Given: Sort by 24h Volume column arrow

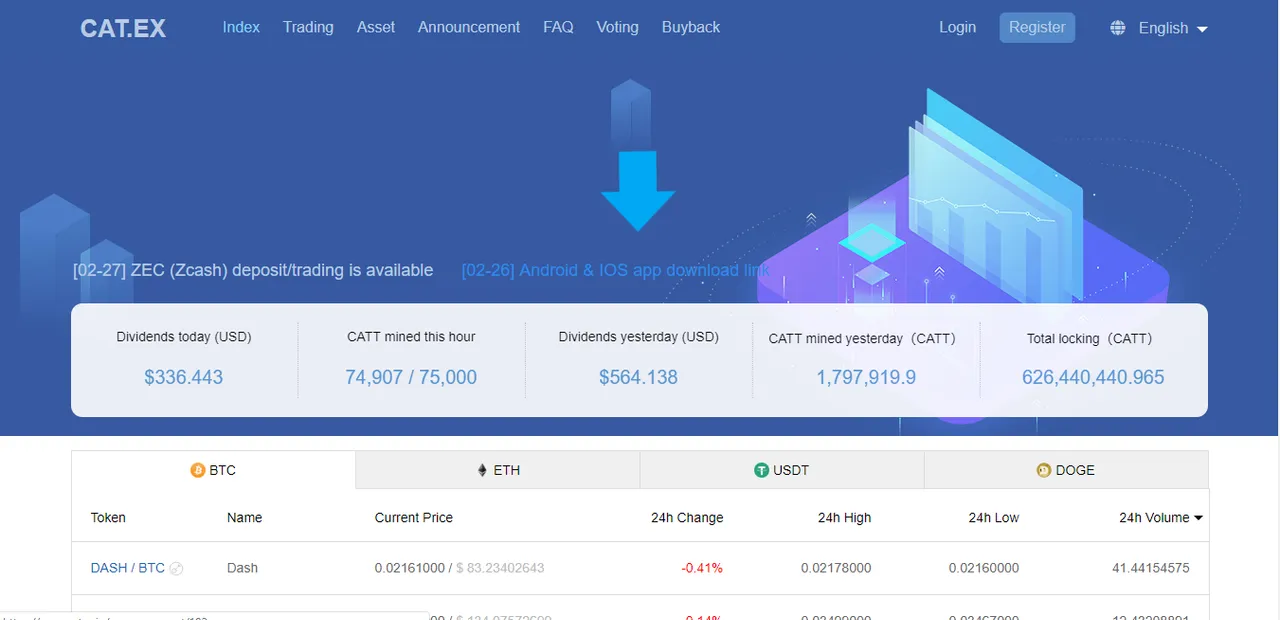Looking at the screenshot, I should tap(1198, 518).
